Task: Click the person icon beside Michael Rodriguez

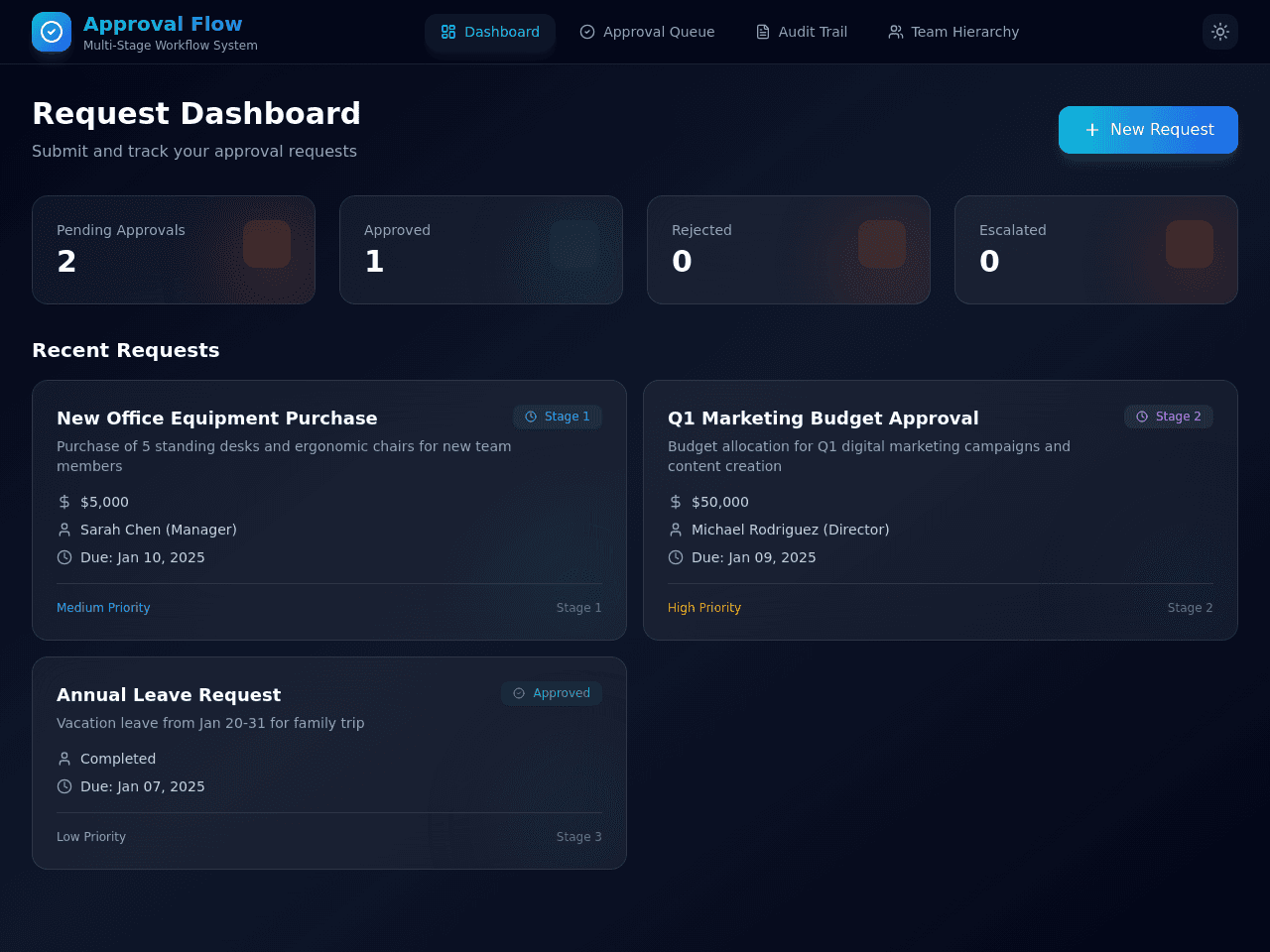Action: tap(676, 530)
